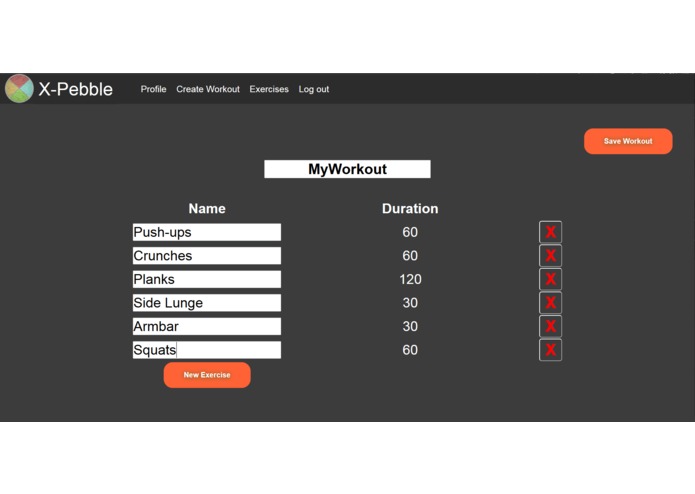Go to Create Workout in the navbar

tap(208, 89)
